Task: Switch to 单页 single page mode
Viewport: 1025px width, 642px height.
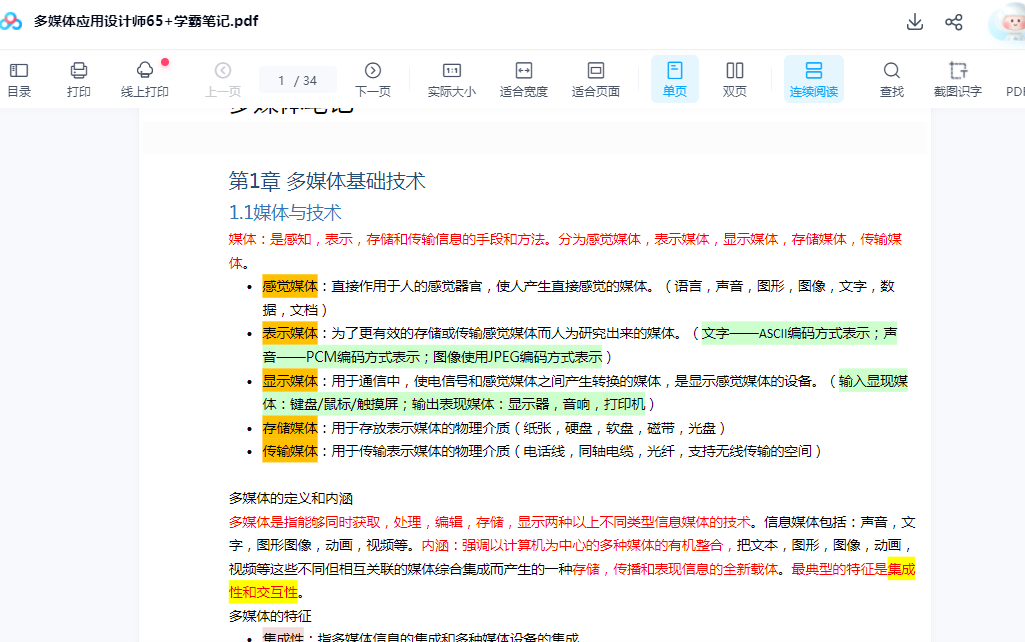Action: coord(675,79)
